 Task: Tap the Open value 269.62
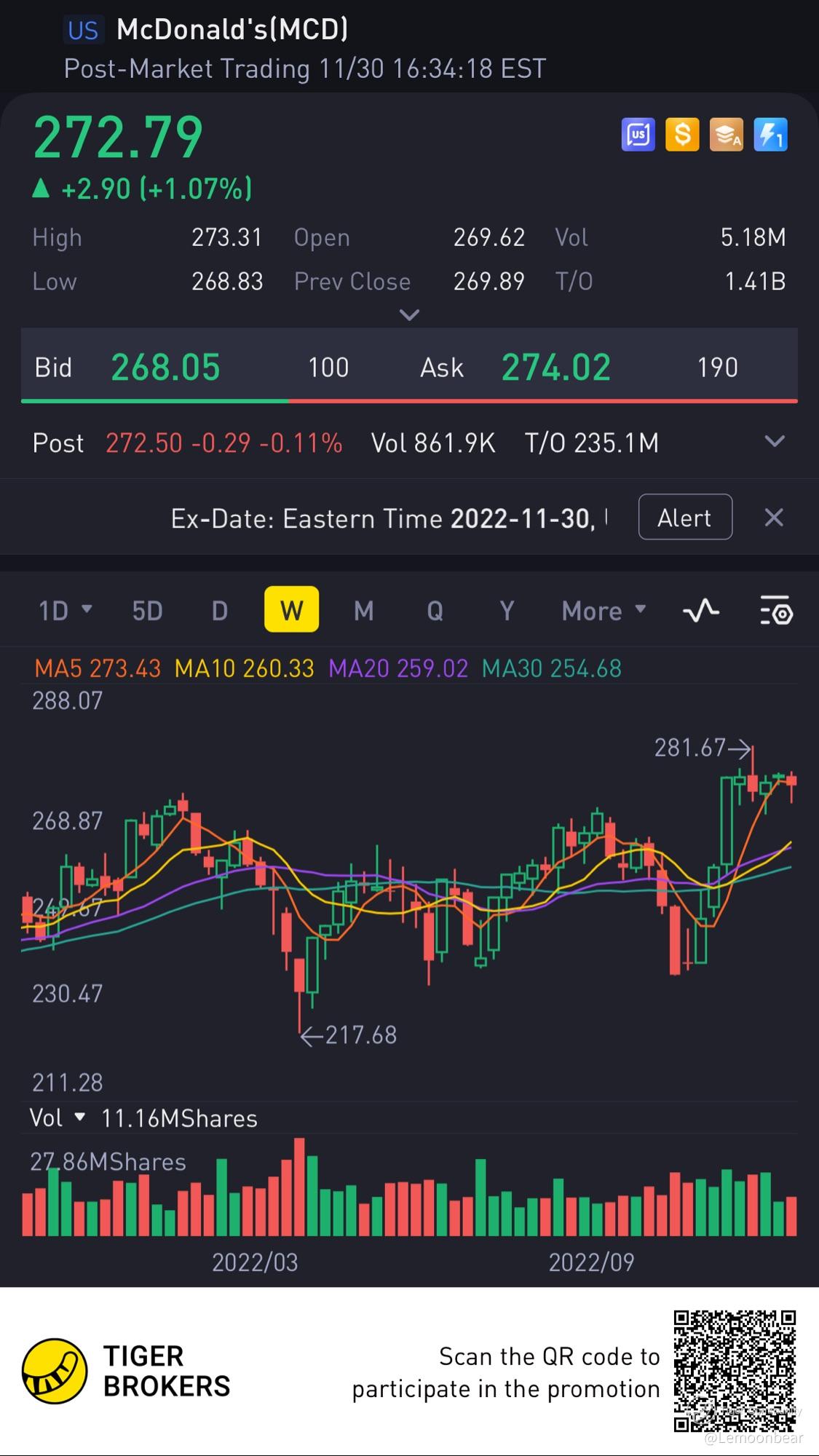(488, 237)
